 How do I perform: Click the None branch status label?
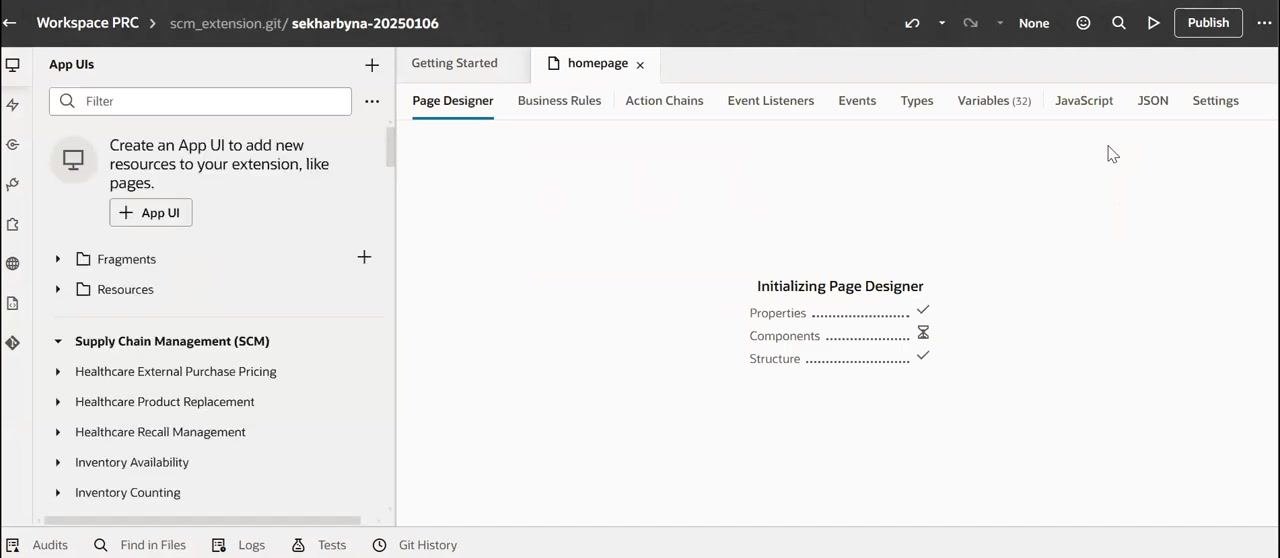(1034, 23)
